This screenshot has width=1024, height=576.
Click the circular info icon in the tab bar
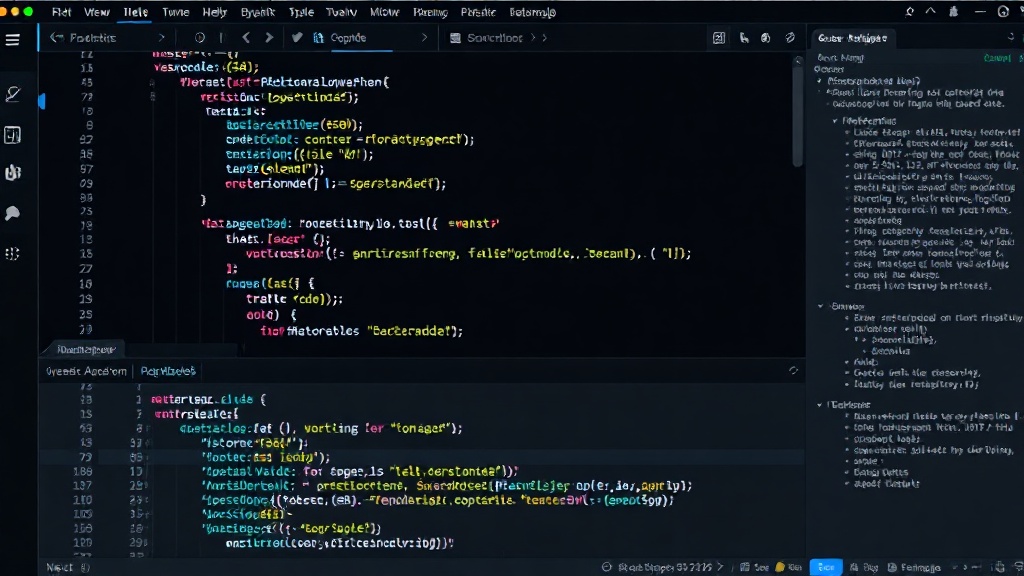coord(200,38)
